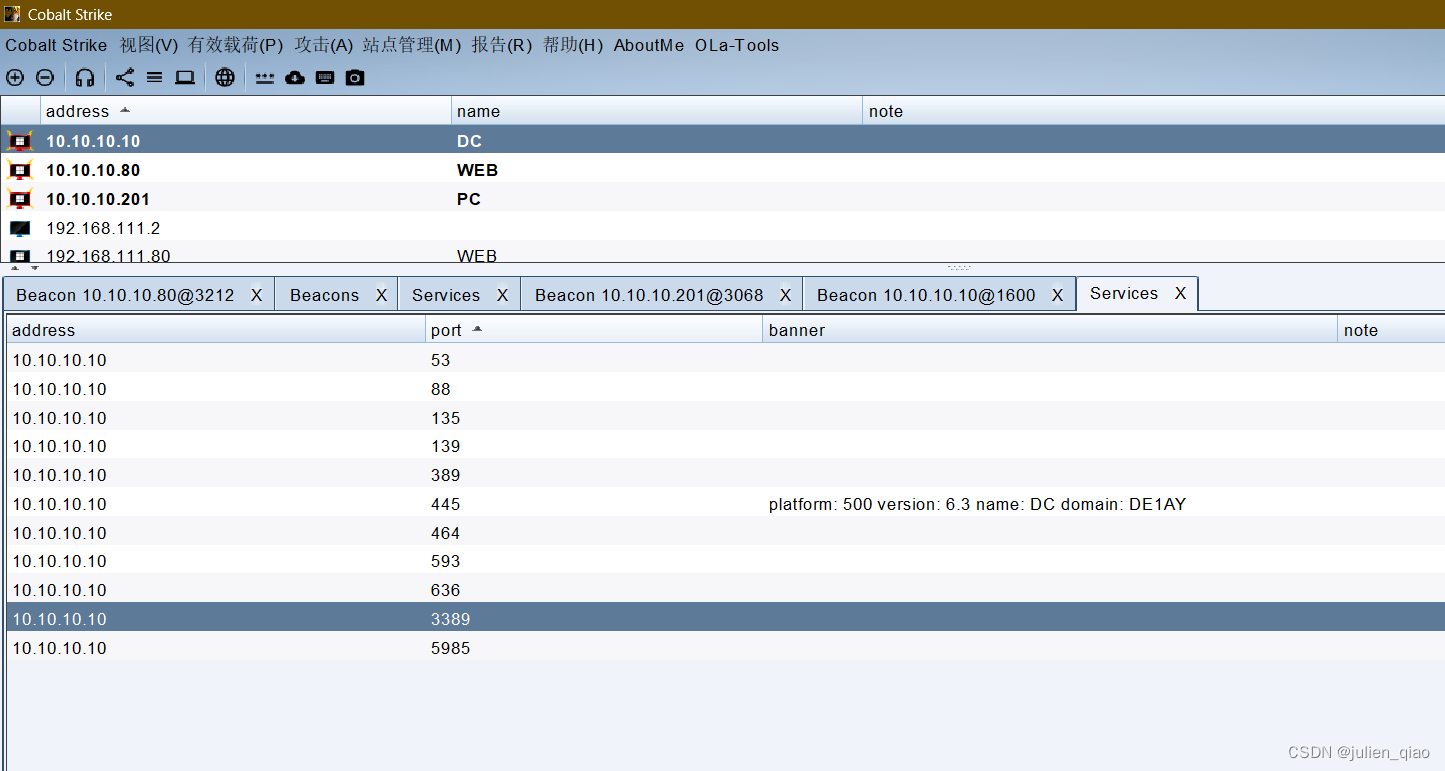View credentials via the asterisks icon
This screenshot has width=1445, height=771.
click(264, 78)
